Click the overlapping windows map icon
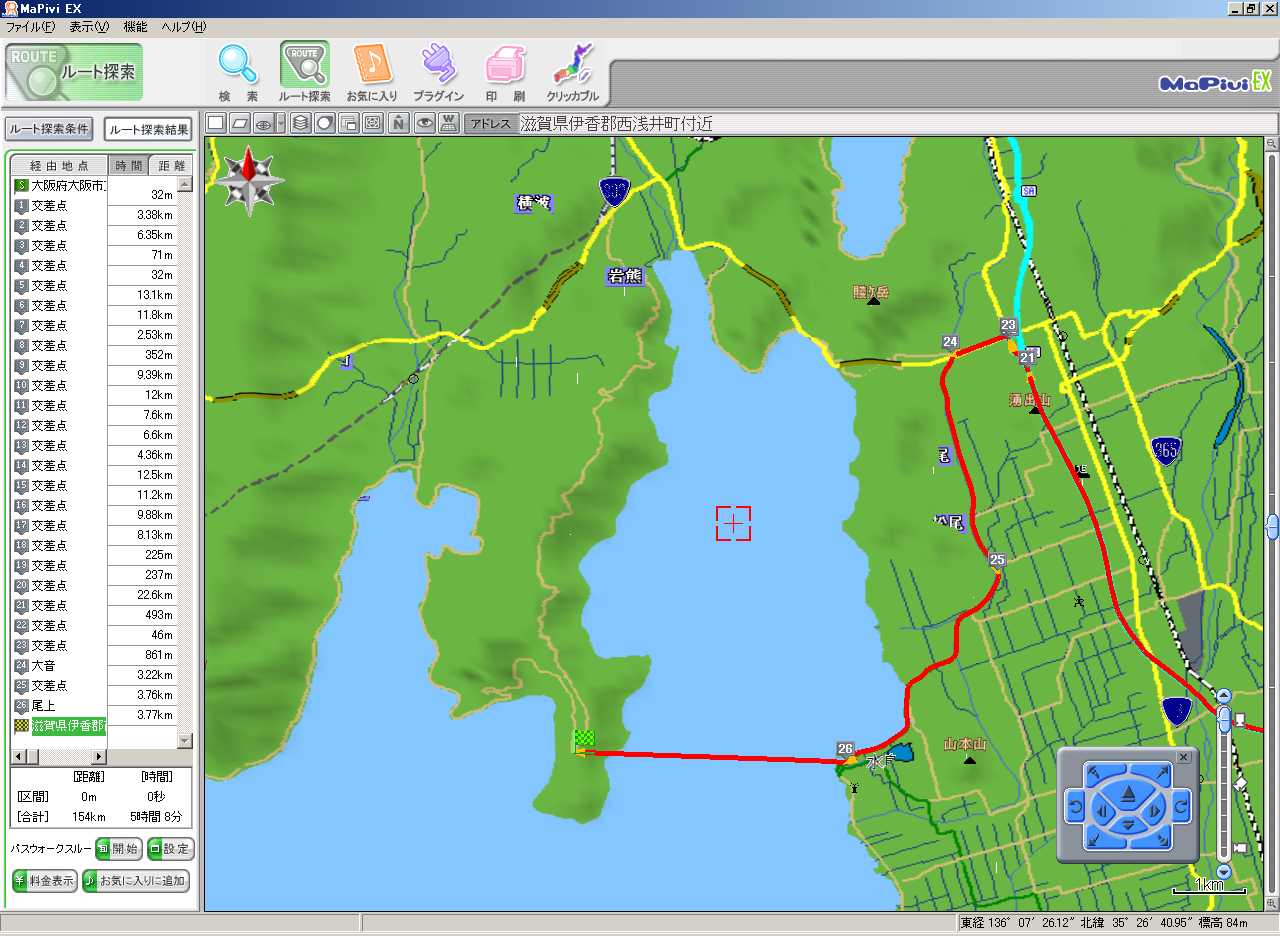This screenshot has height=936, width=1280. click(x=349, y=123)
